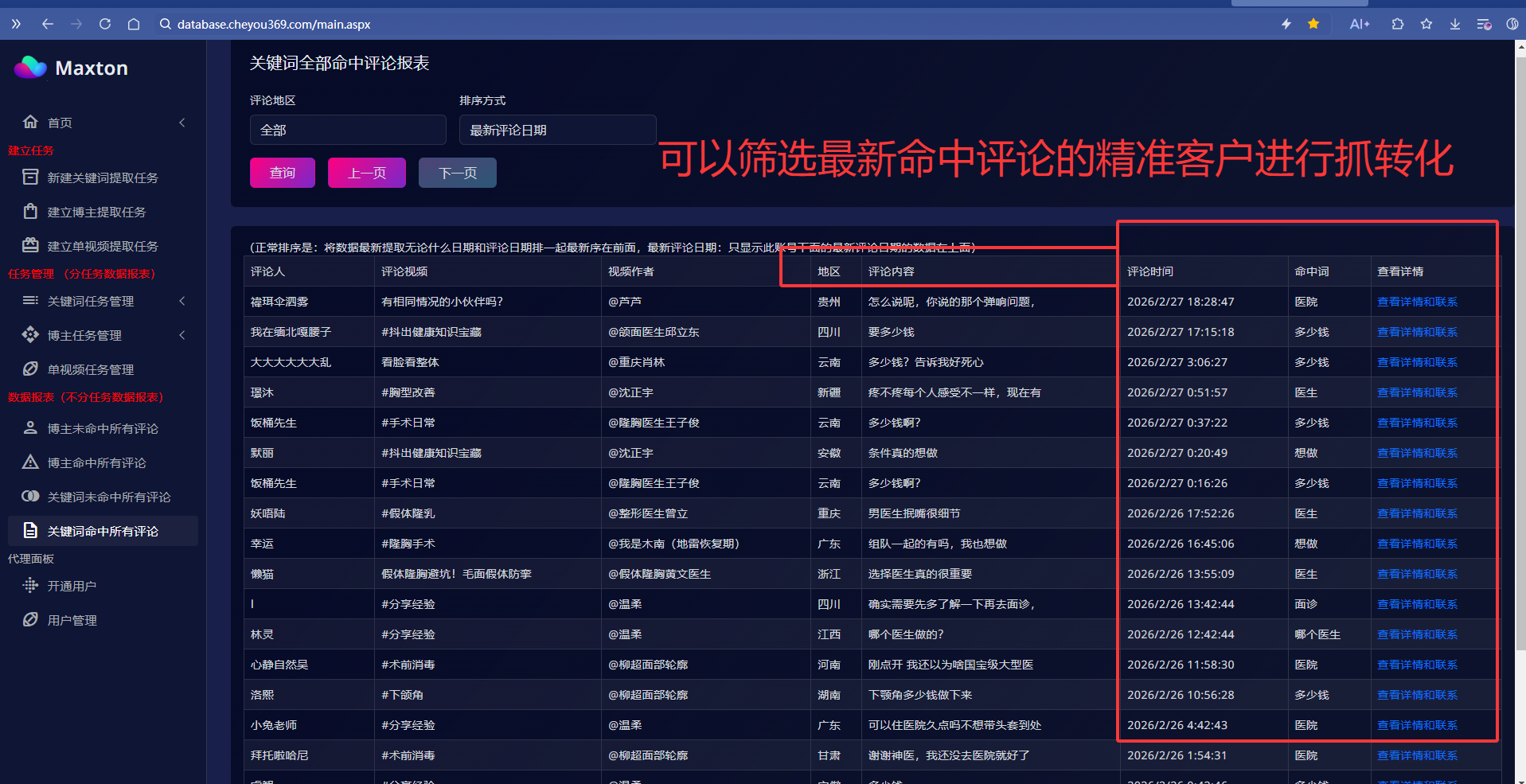This screenshot has width=1526, height=784.
Task: Open the 评论地区 dropdown showing 全部
Action: click(348, 129)
